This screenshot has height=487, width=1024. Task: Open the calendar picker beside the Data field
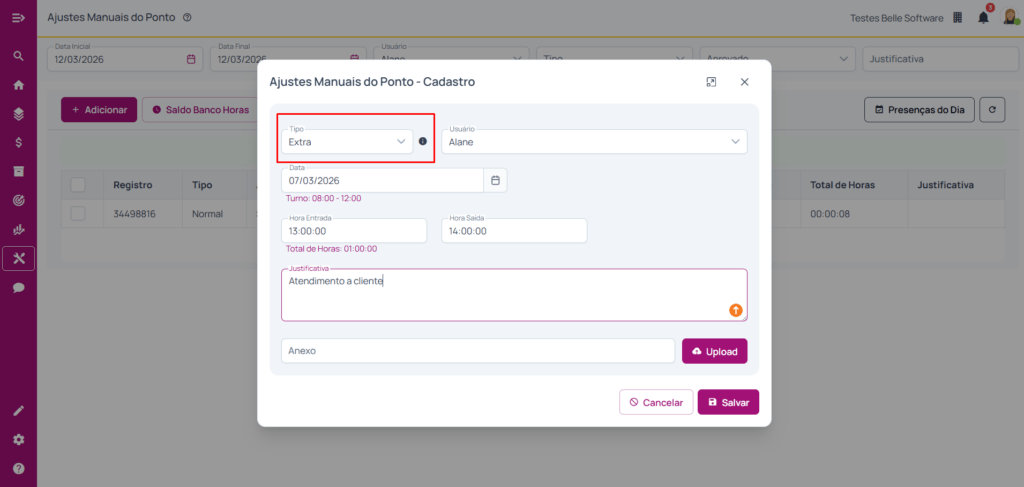pos(496,180)
